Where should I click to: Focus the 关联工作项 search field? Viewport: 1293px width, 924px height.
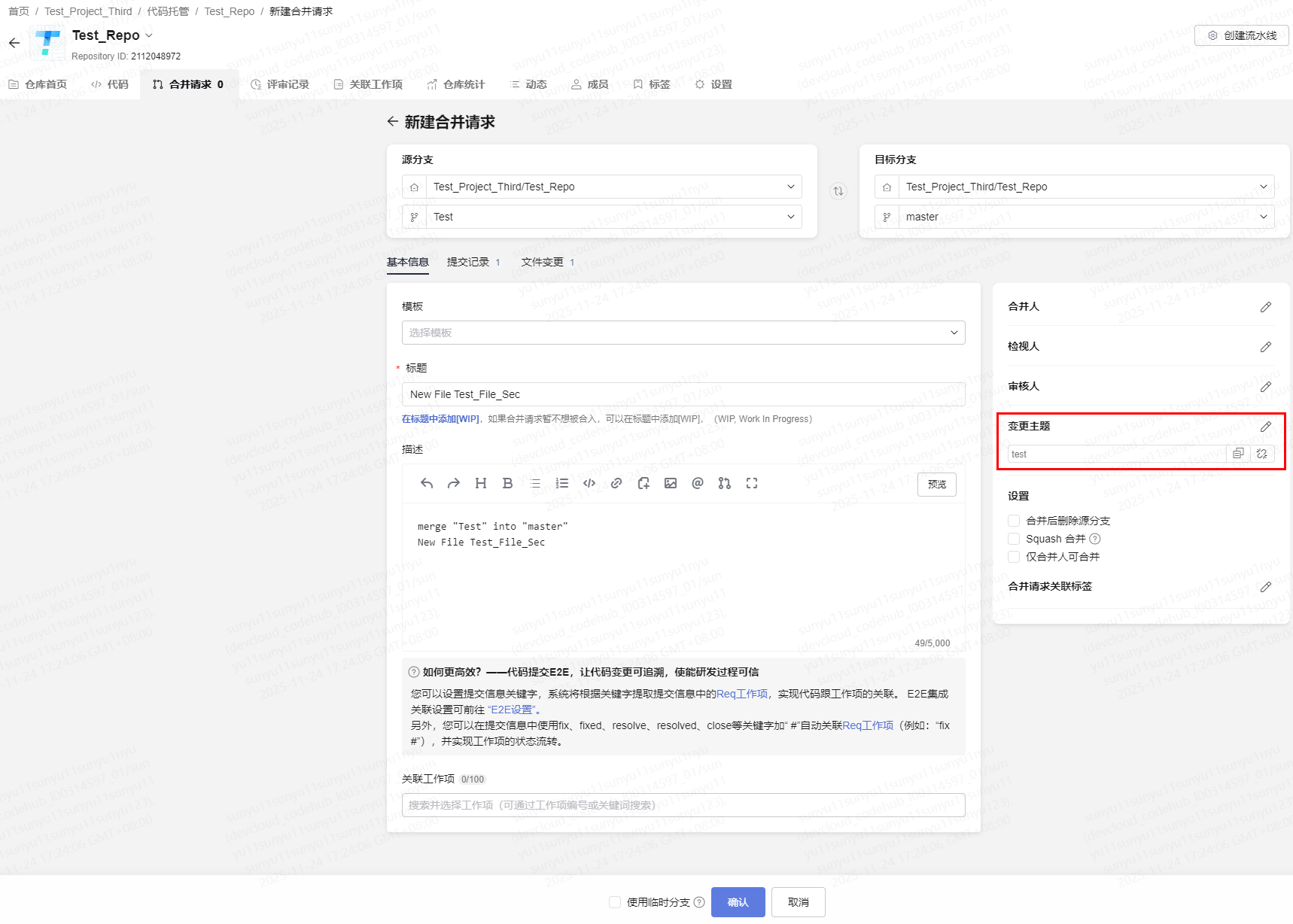(x=683, y=805)
